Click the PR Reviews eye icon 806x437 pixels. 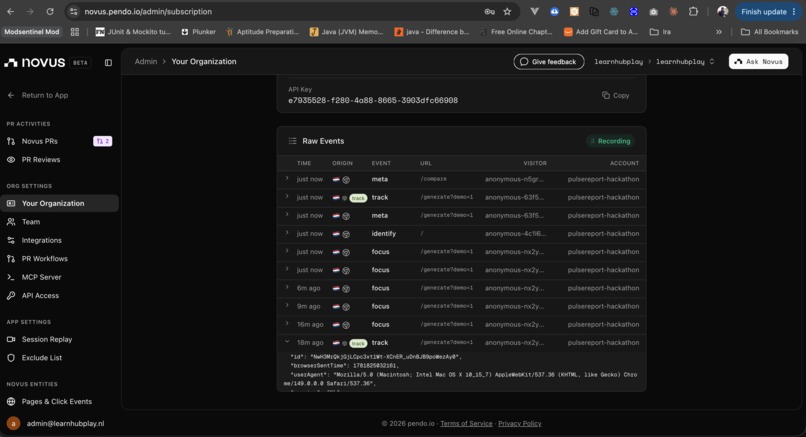[11, 159]
